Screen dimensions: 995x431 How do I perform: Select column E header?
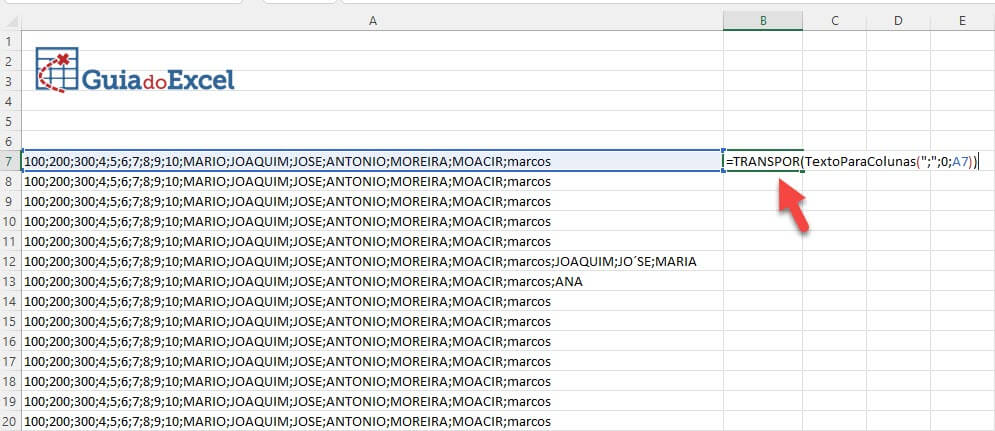(962, 21)
